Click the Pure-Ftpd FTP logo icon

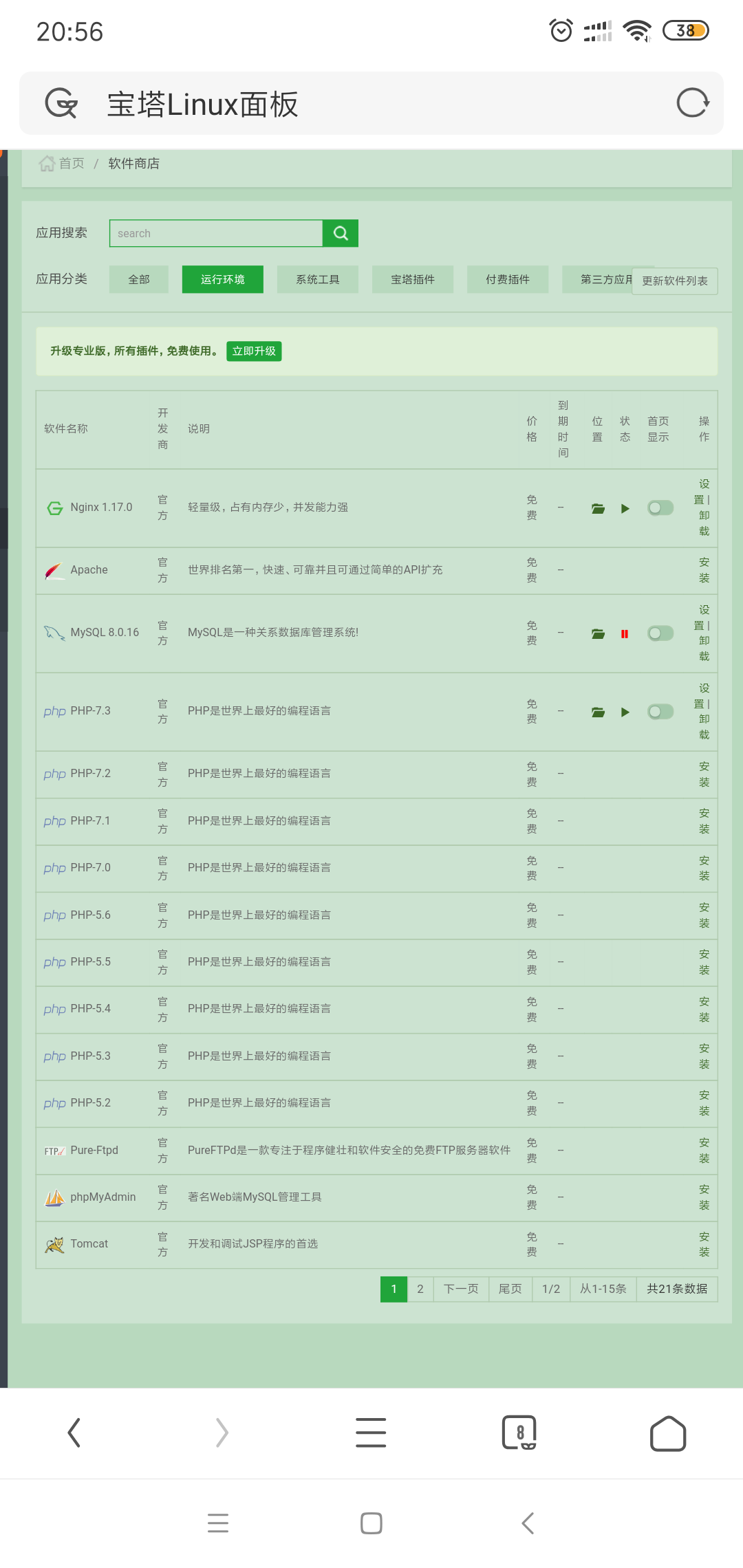54,1151
